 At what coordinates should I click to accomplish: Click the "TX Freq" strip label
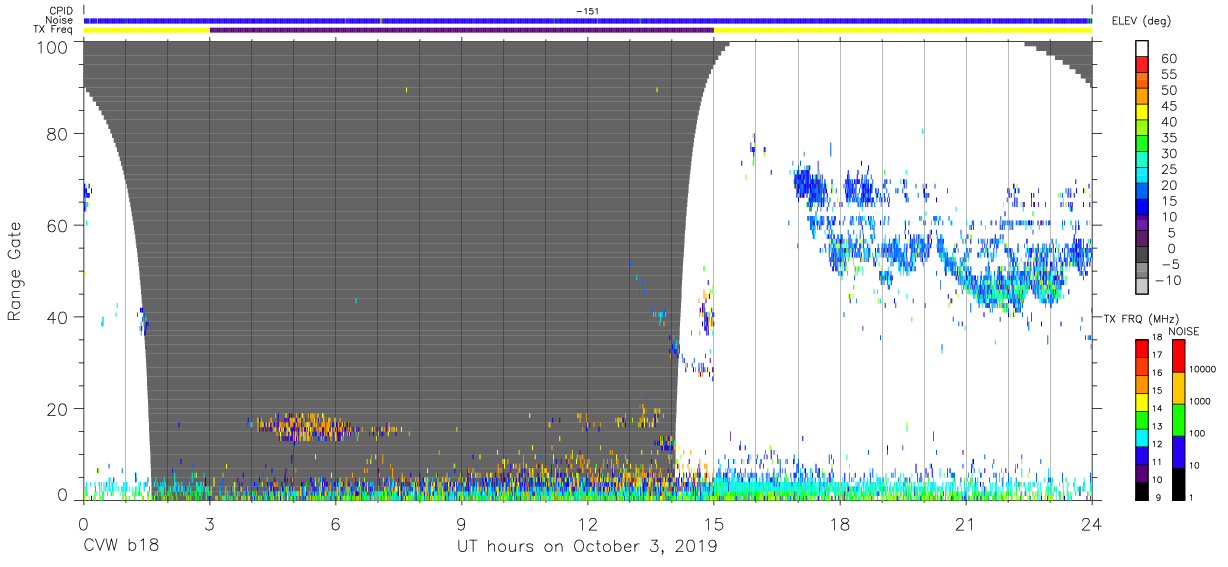(55, 30)
